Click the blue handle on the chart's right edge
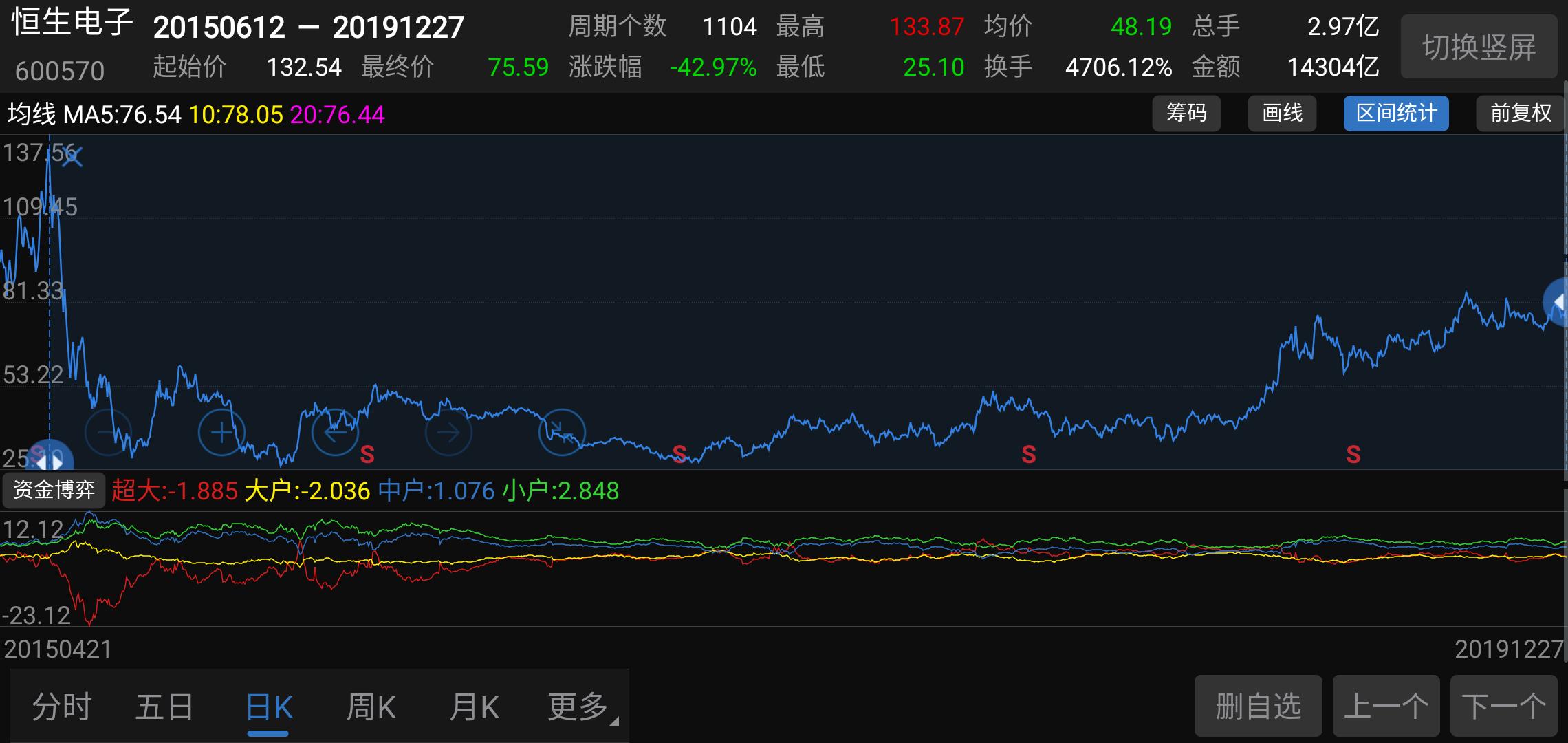Screen dimensions: 1568x743 (x=1558, y=301)
